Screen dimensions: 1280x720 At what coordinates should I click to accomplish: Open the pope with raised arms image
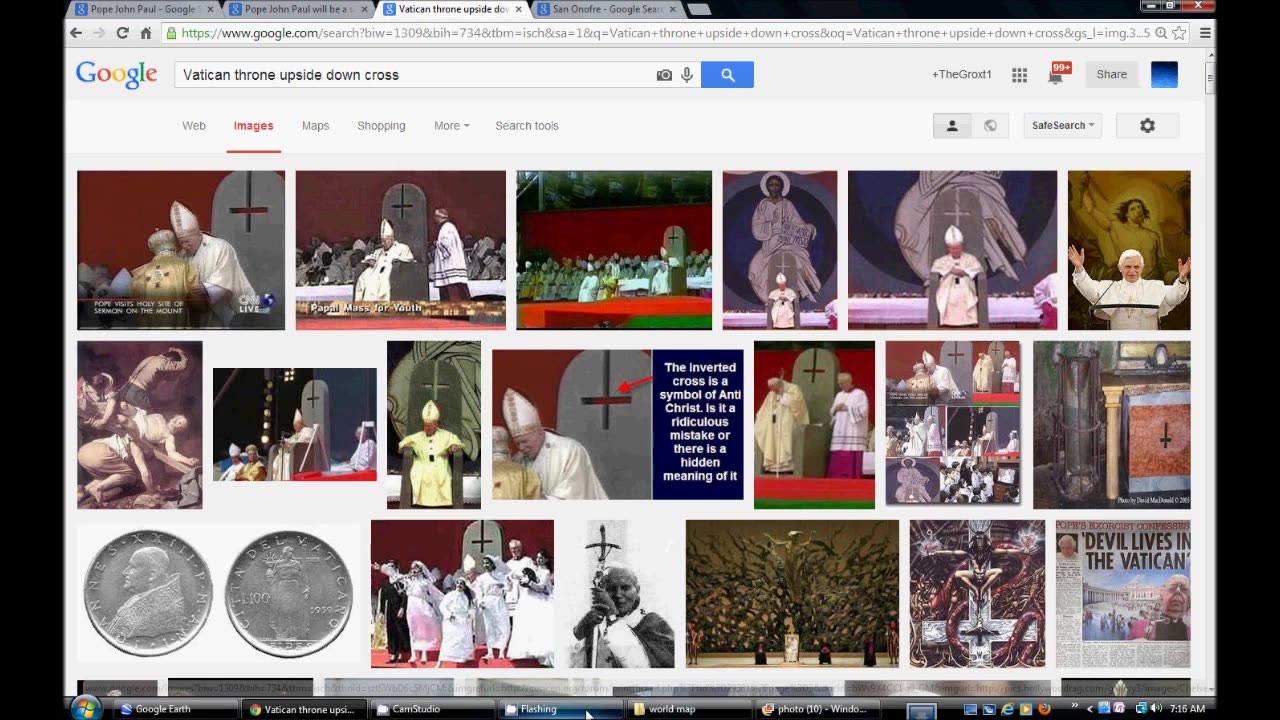tap(1129, 250)
